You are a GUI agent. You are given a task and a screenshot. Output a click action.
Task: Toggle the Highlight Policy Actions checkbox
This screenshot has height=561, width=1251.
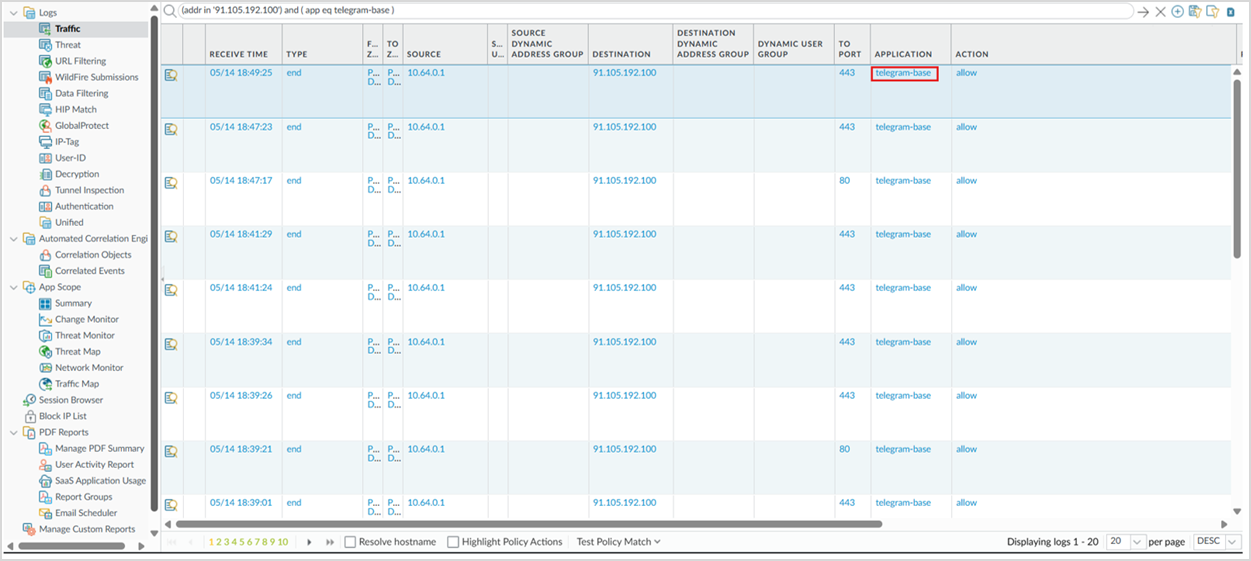click(453, 542)
